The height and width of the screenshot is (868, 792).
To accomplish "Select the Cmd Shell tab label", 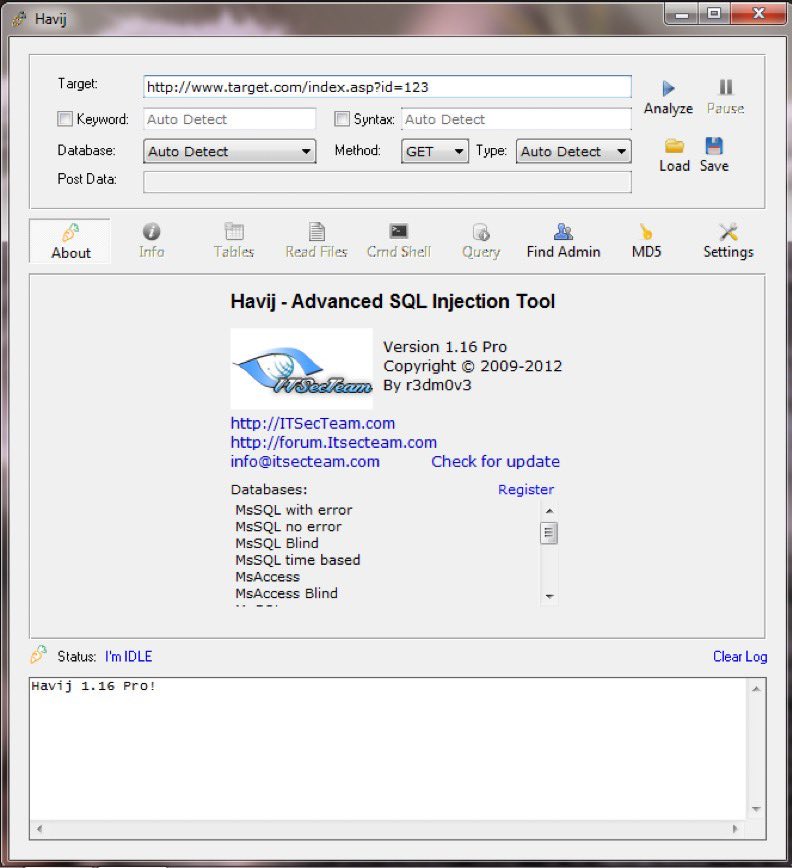I will 399,252.
